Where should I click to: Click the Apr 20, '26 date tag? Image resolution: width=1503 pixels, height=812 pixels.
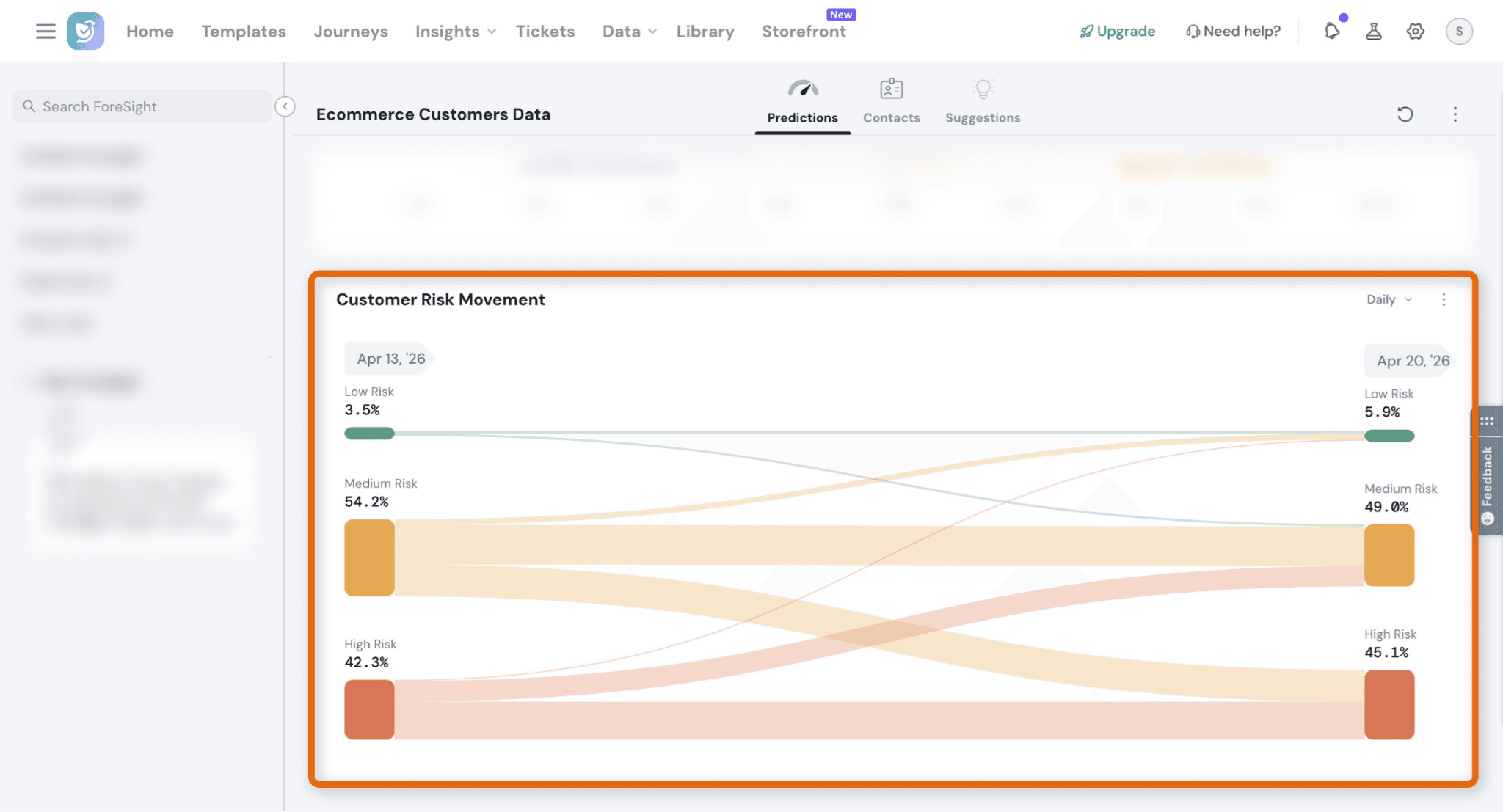[1411, 360]
